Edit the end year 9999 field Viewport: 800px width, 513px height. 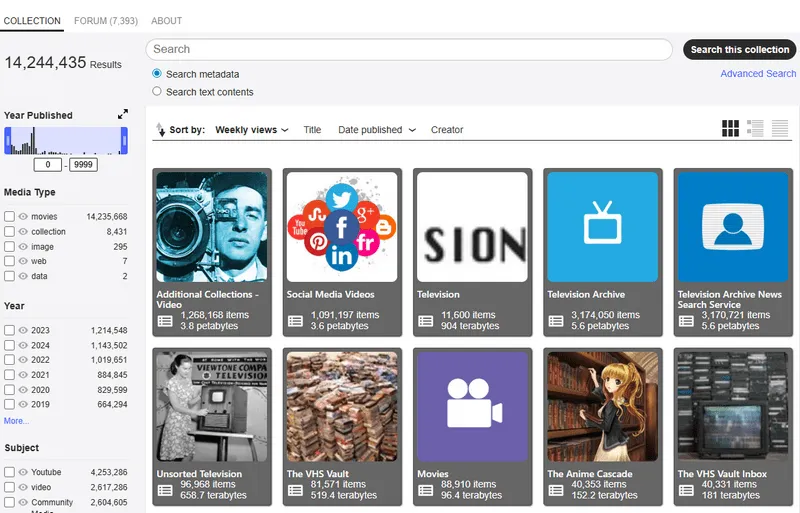click(83, 164)
